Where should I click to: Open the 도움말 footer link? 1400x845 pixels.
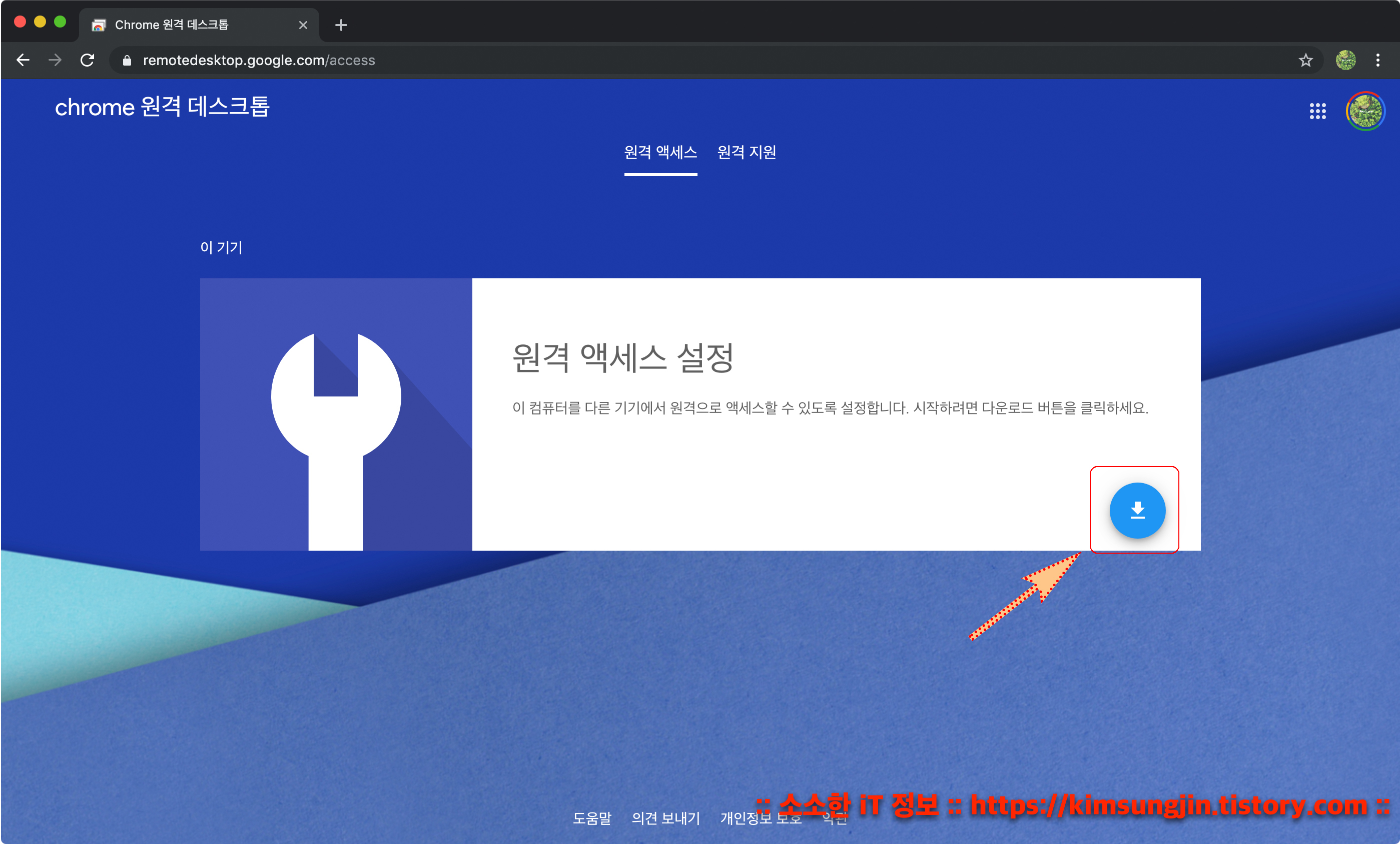point(591,818)
